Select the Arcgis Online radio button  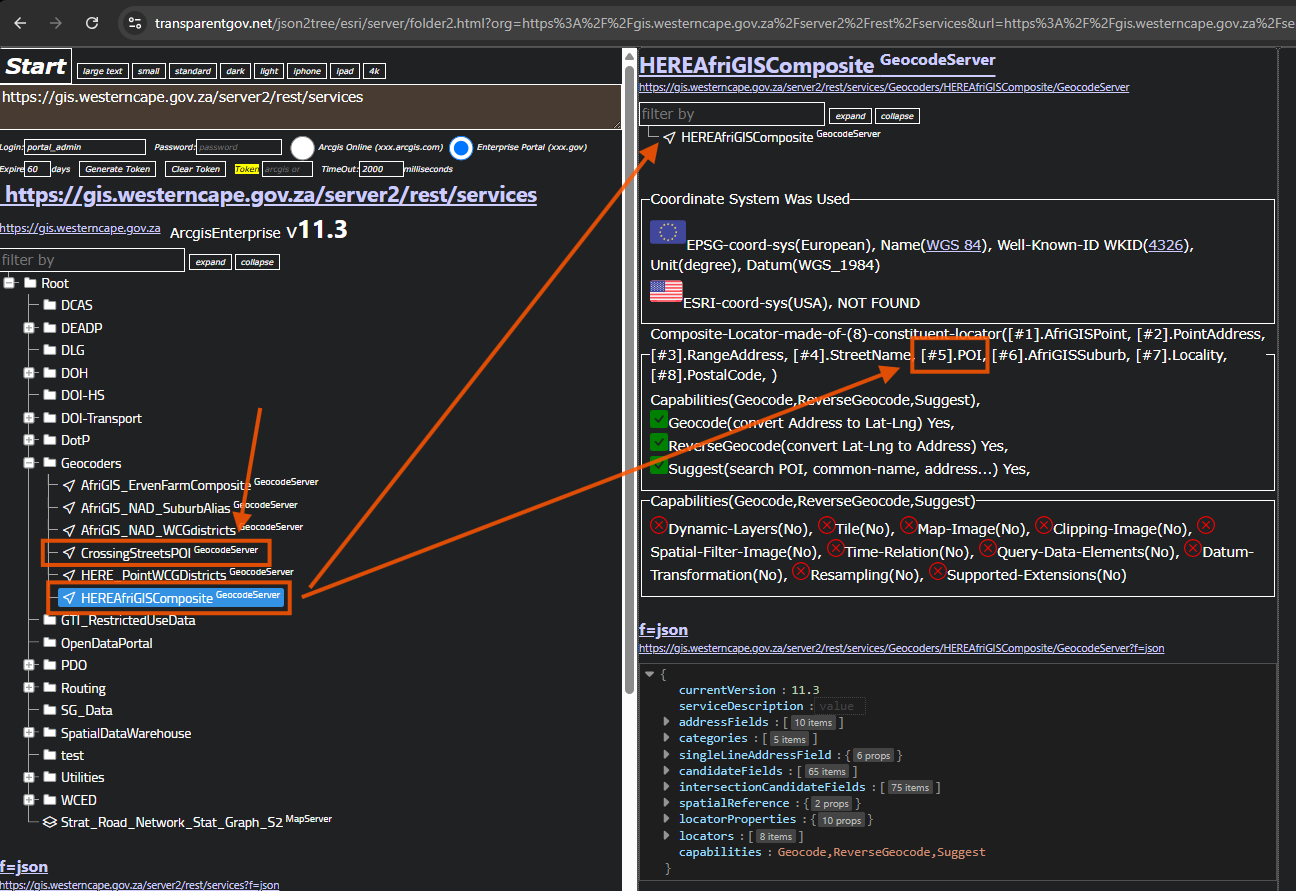point(302,147)
